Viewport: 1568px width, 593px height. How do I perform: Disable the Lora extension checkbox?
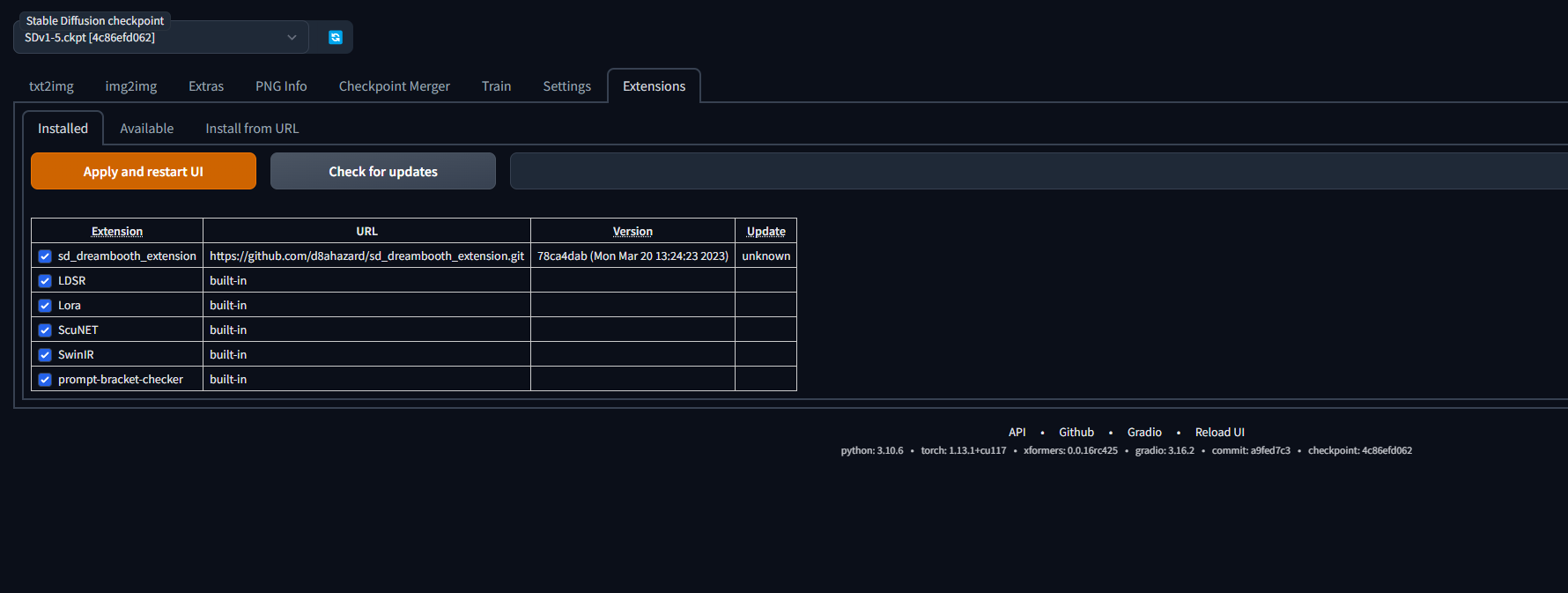click(45, 306)
